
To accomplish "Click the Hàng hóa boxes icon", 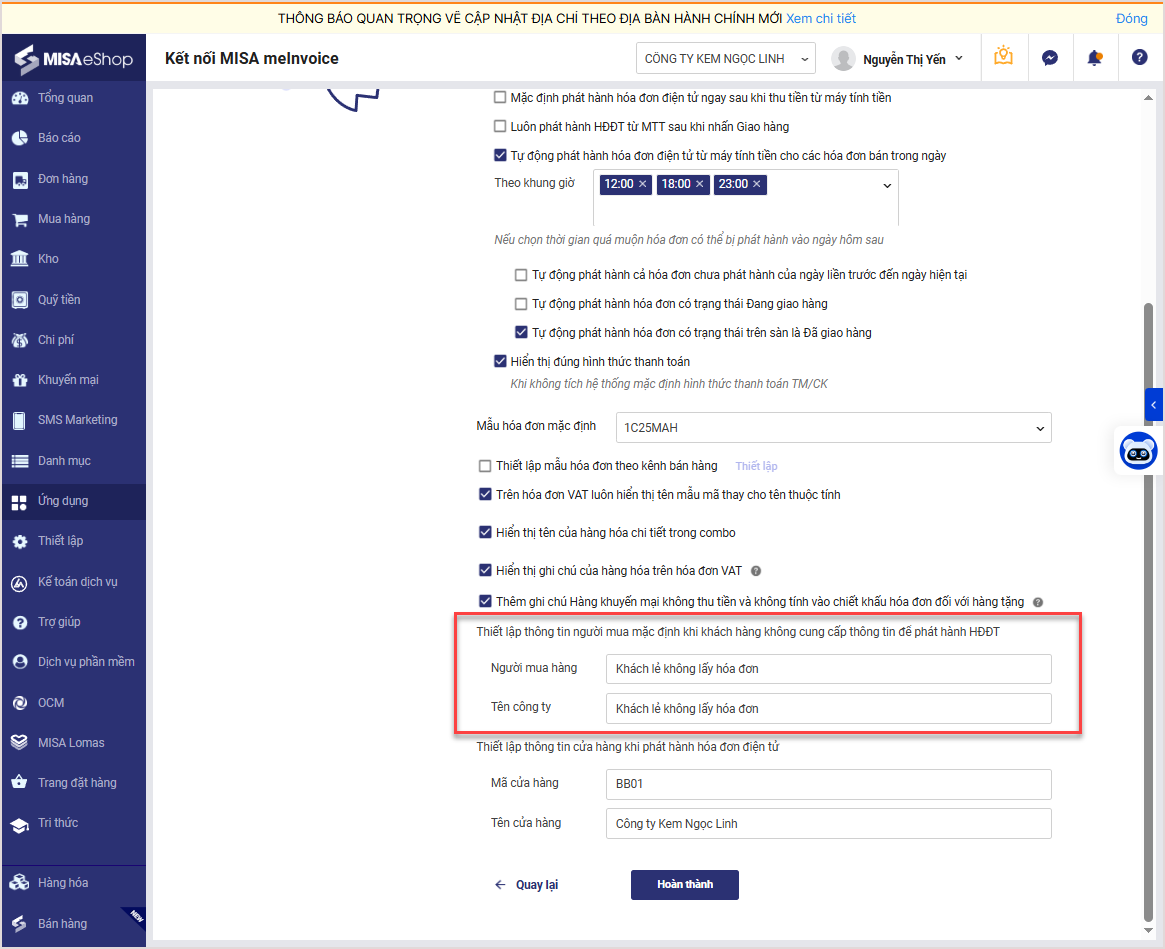I will click(x=20, y=883).
